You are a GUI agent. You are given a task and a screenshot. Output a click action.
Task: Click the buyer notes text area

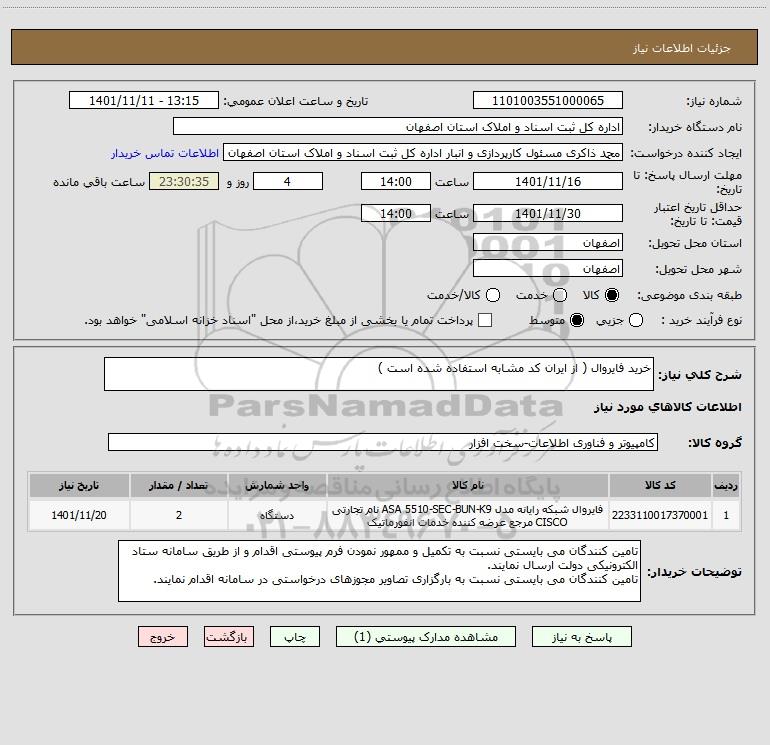(379, 571)
